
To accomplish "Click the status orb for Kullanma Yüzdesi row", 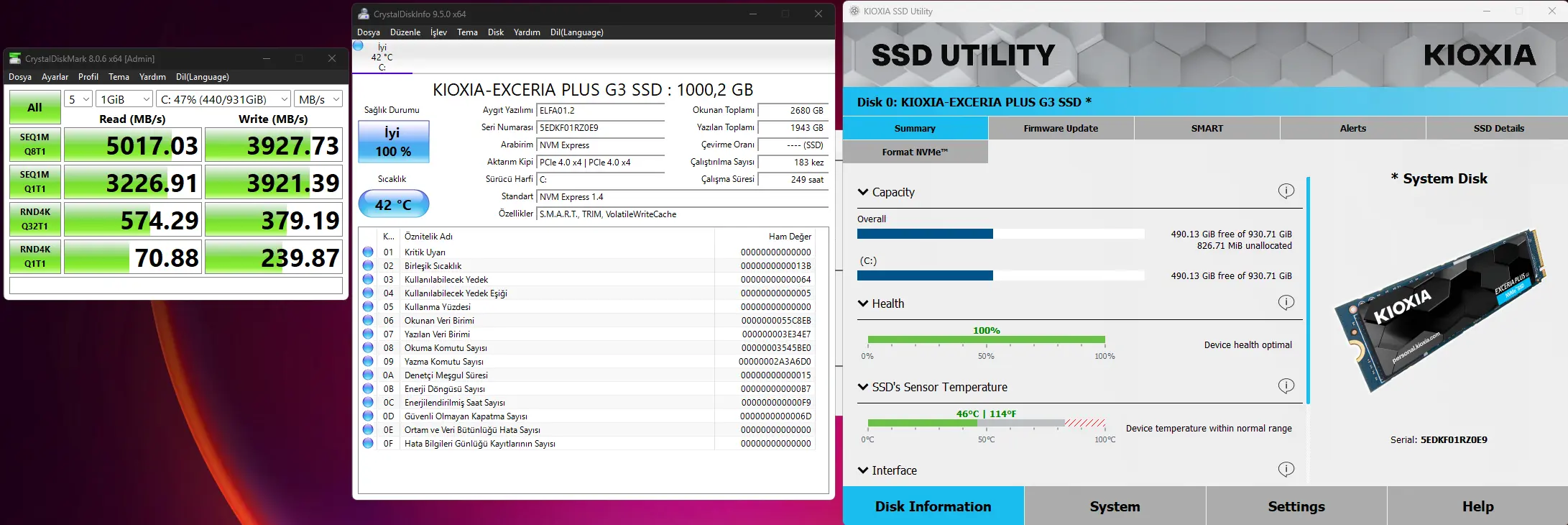I will (x=368, y=306).
